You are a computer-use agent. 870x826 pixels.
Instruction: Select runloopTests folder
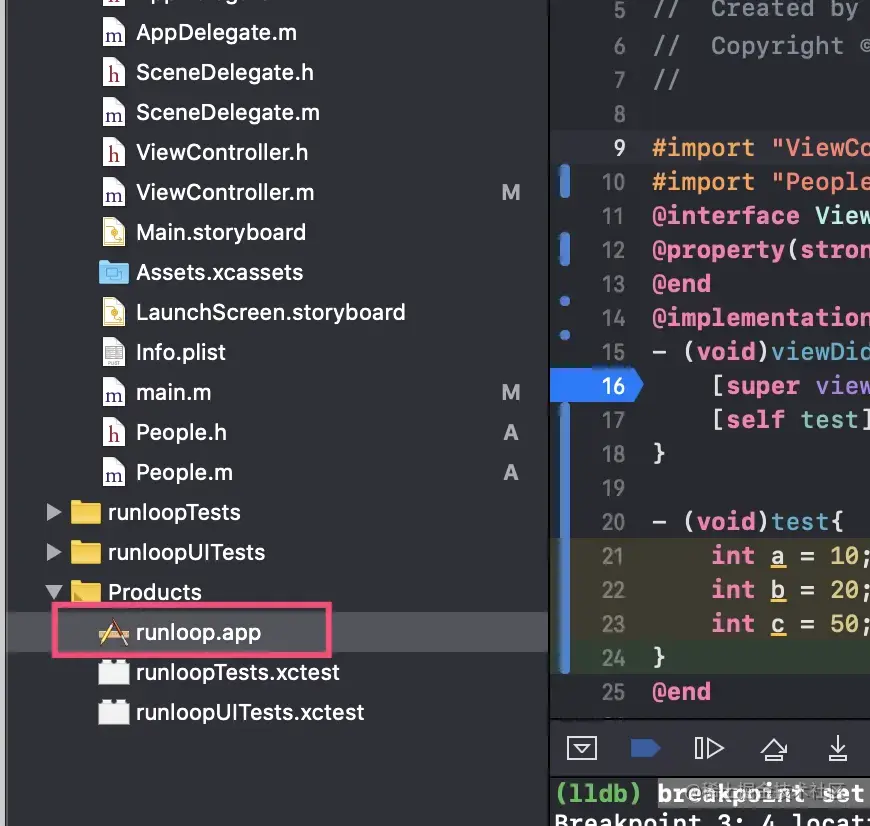[x=174, y=513]
